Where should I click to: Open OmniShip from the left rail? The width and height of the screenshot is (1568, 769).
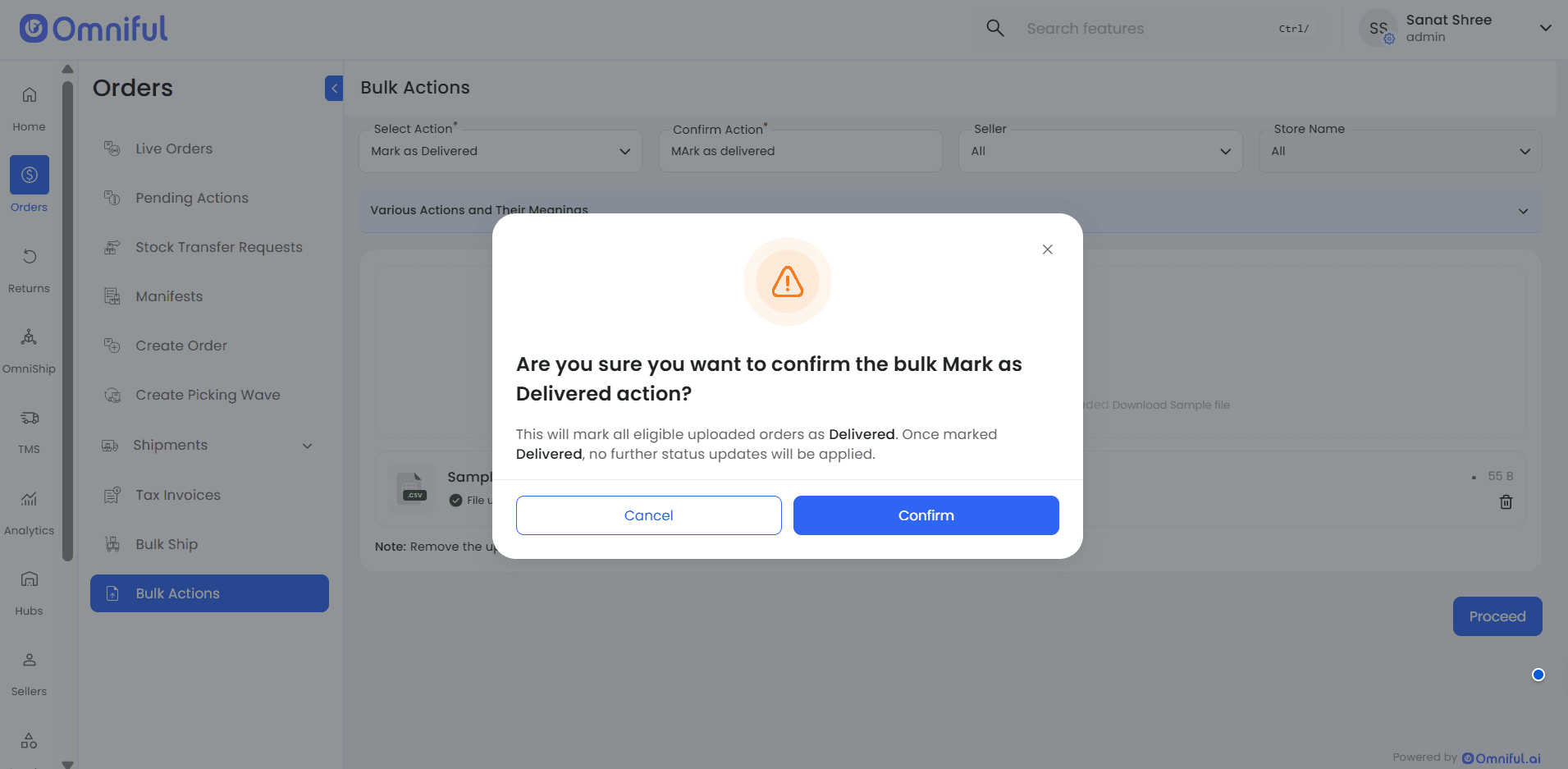tap(30, 337)
